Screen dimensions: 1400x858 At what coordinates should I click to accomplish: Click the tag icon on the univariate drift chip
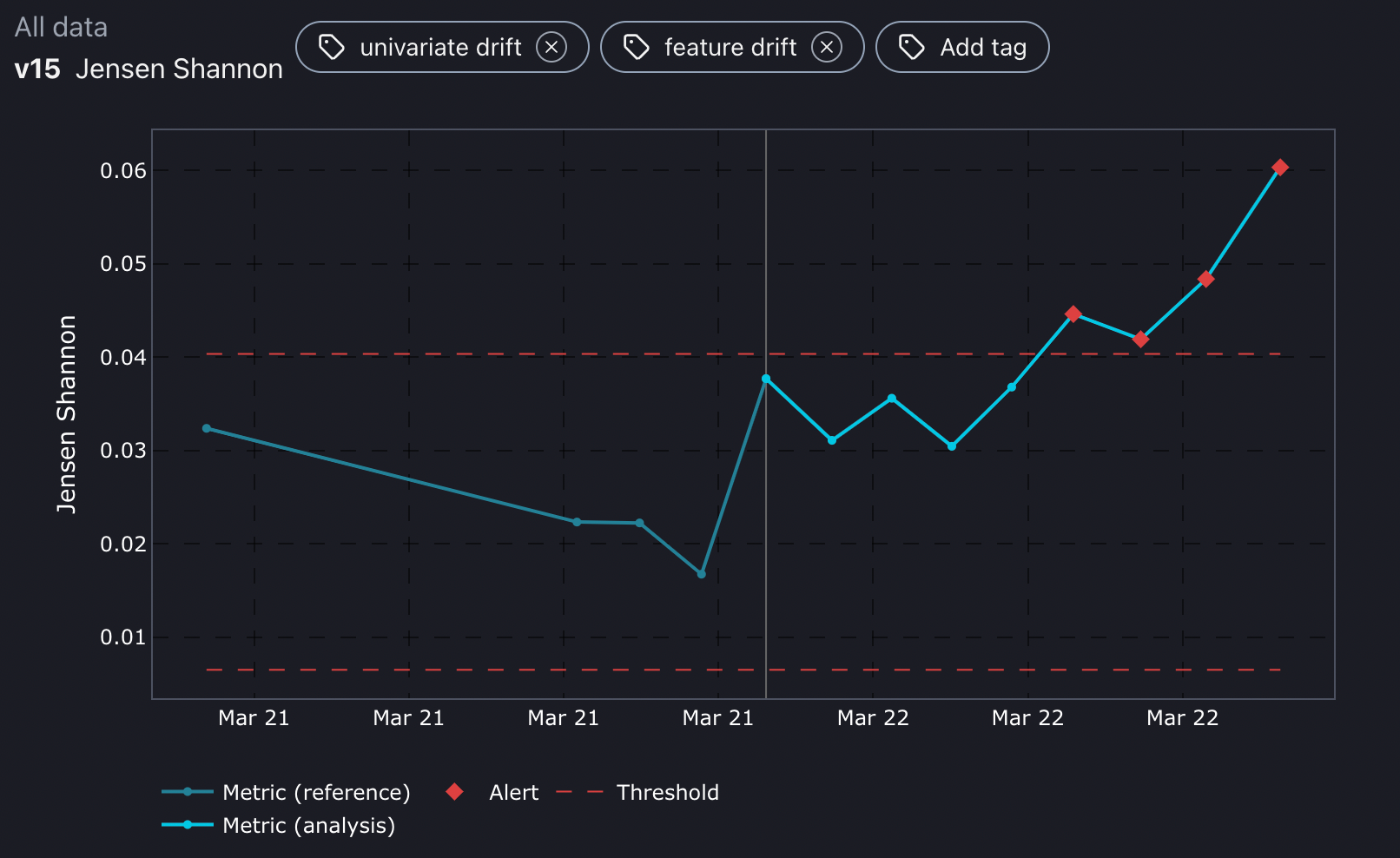click(x=333, y=47)
